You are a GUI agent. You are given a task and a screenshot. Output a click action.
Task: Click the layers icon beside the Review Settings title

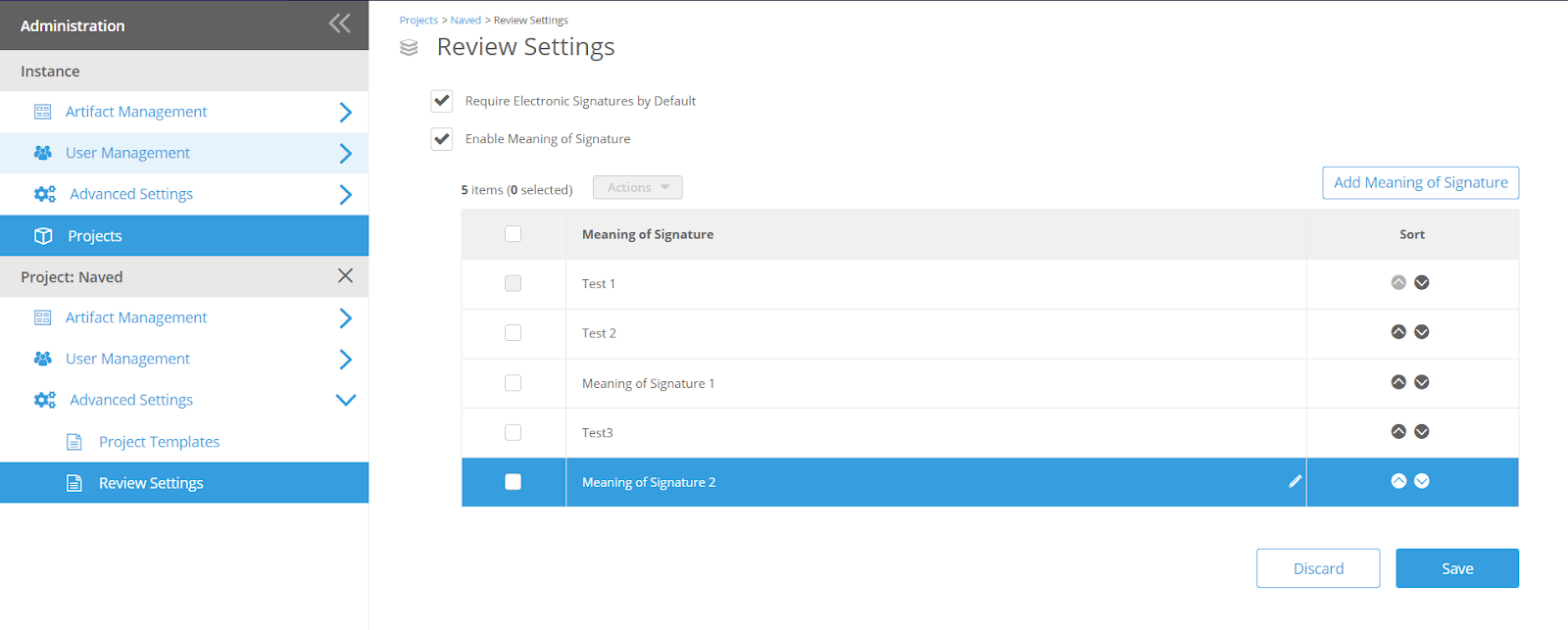coord(410,48)
